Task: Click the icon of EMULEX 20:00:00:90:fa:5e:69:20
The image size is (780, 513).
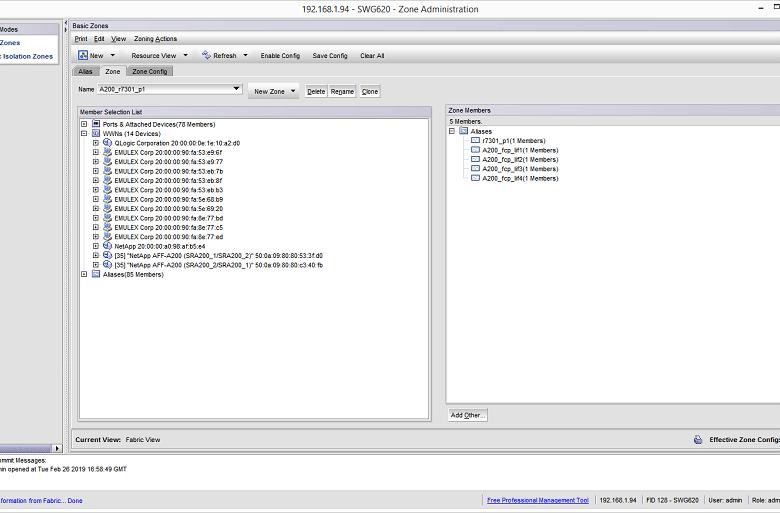Action: (x=107, y=208)
